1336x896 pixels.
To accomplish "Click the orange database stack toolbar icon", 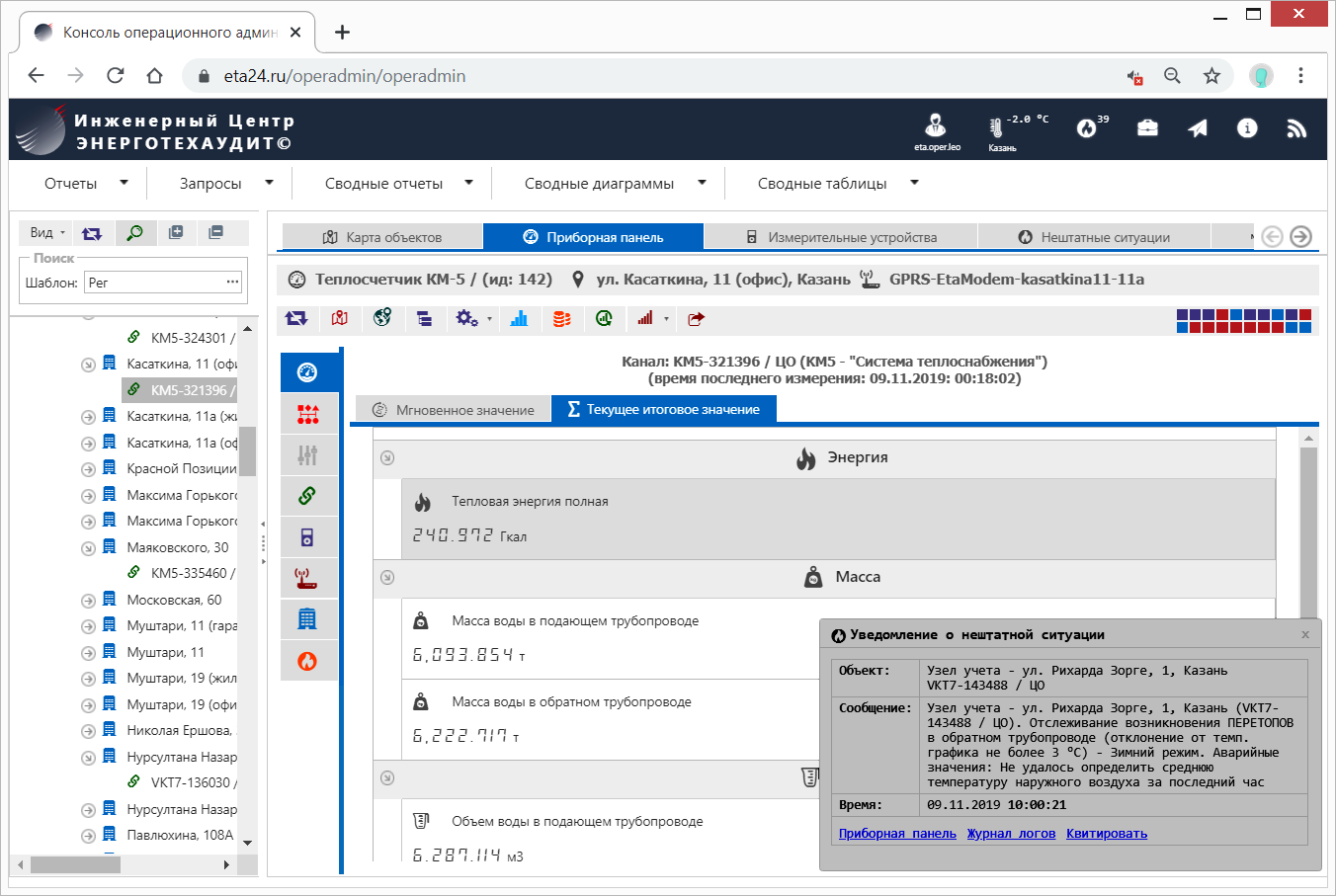I will coord(561,318).
